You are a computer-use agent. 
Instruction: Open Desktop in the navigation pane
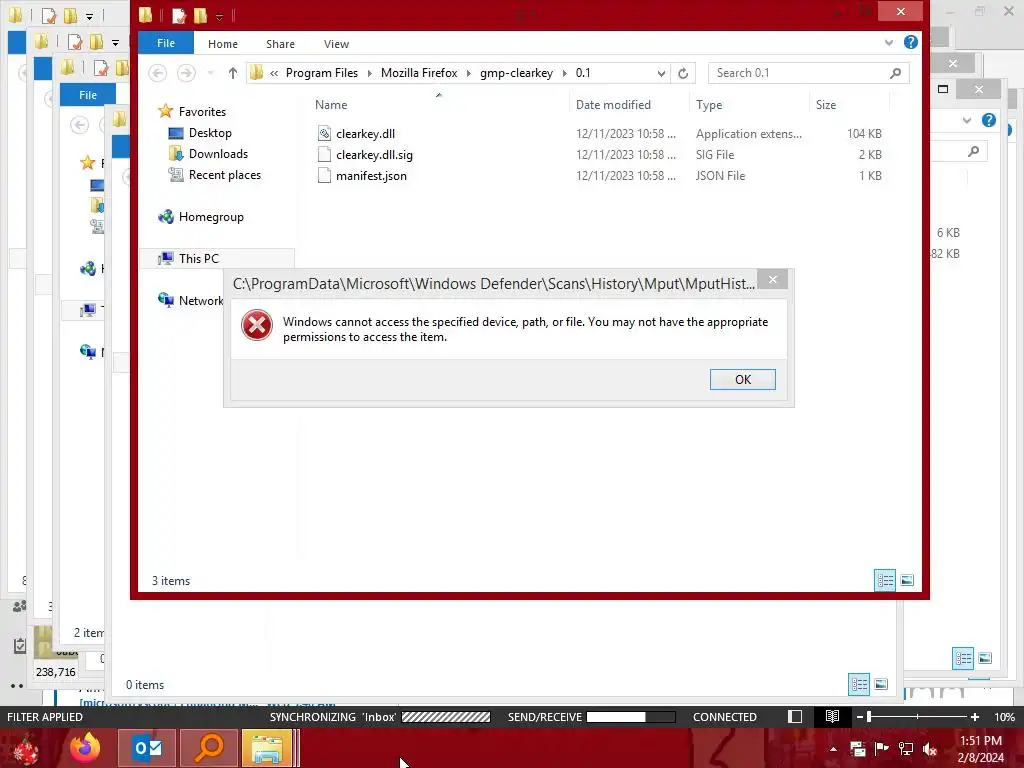tap(210, 133)
